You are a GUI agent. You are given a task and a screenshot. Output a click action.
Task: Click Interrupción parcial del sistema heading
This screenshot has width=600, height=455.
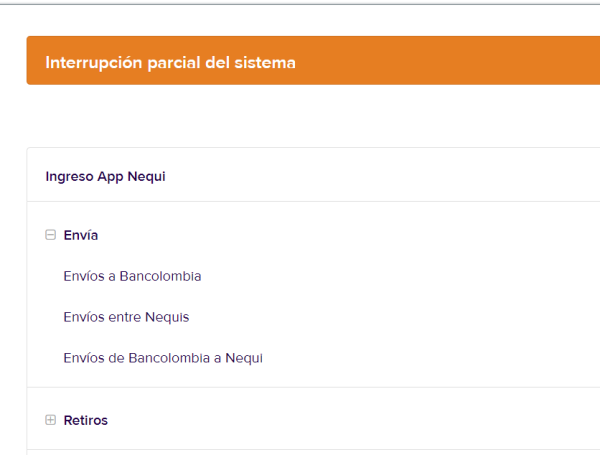click(x=170, y=62)
